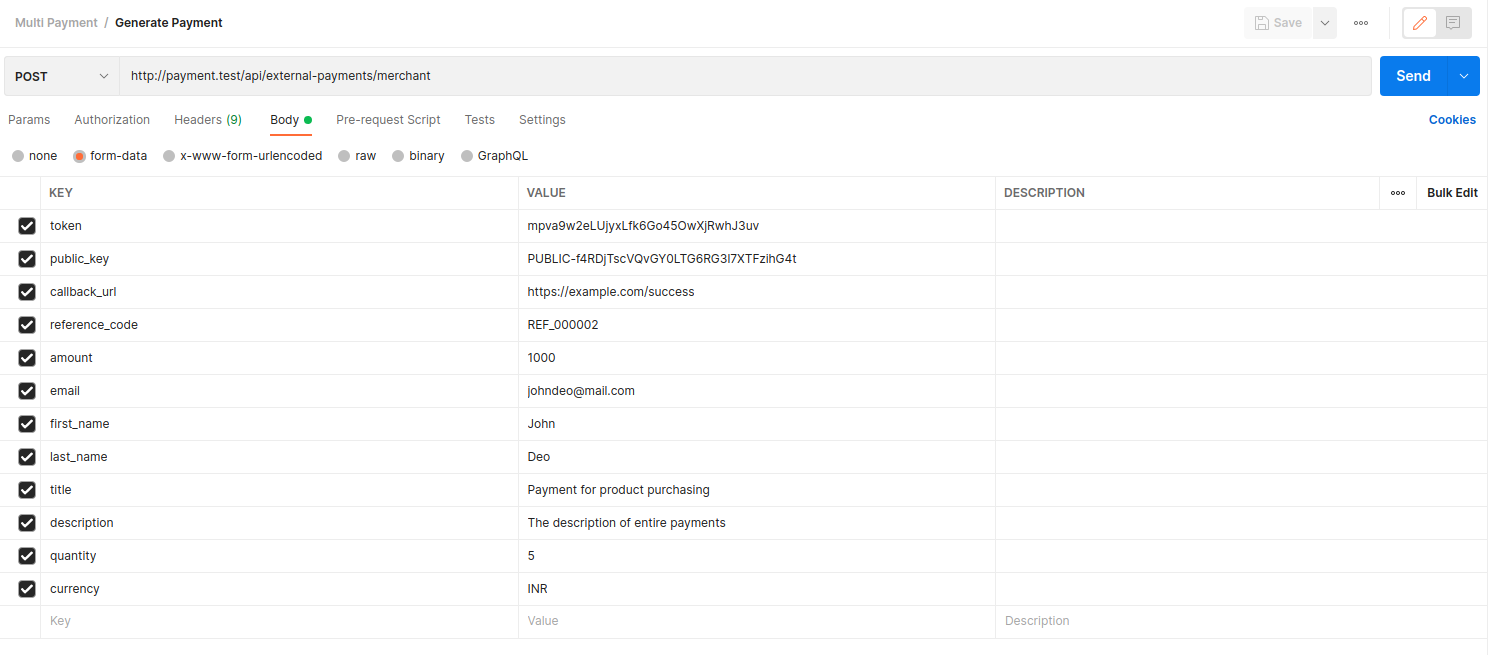The height and width of the screenshot is (655, 1492).
Task: Expand the Send button dropdown arrow
Action: pyautogui.click(x=1464, y=76)
